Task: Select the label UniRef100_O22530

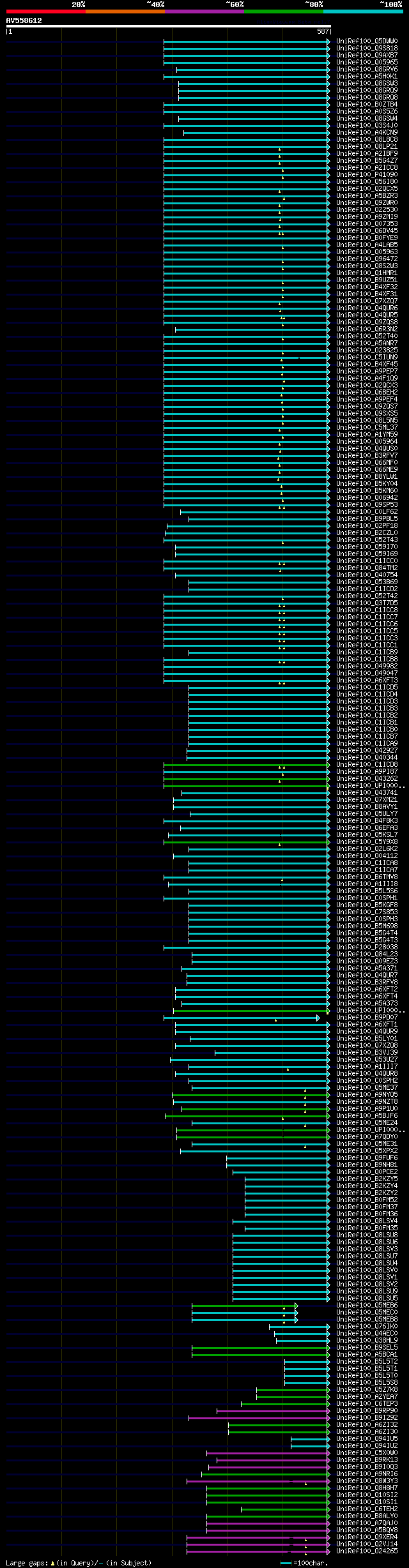Action: [x=367, y=210]
